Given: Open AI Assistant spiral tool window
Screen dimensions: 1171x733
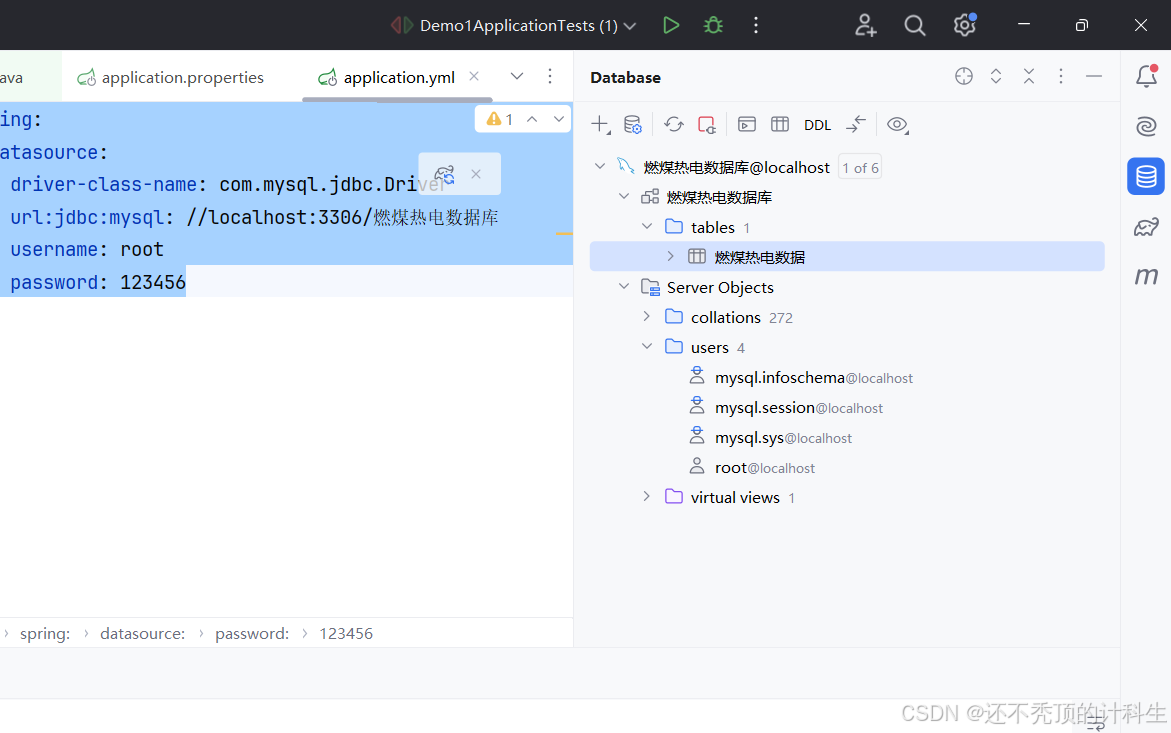Looking at the screenshot, I should (x=1146, y=126).
